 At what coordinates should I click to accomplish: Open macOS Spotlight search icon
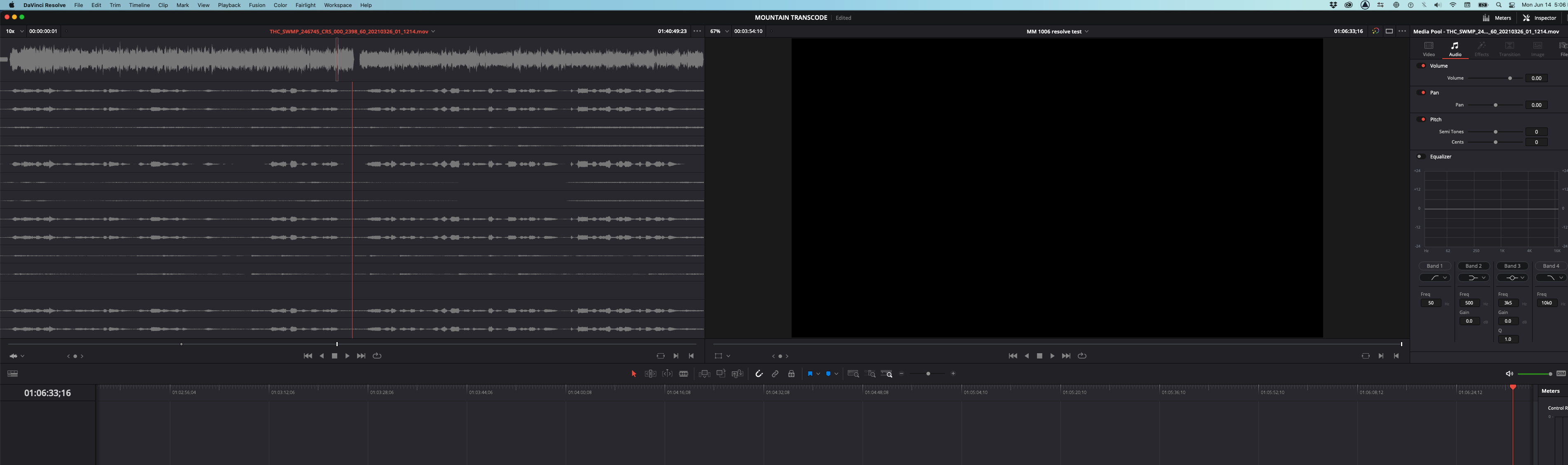pos(1499,5)
